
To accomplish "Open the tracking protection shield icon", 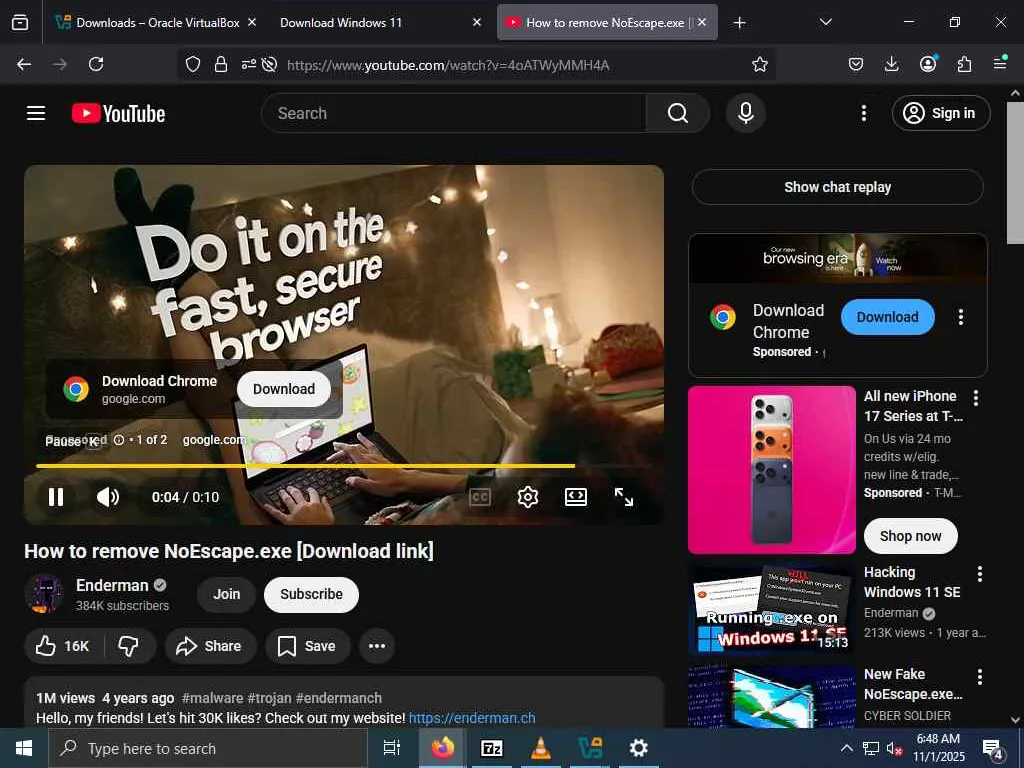I will pyautogui.click(x=193, y=64).
